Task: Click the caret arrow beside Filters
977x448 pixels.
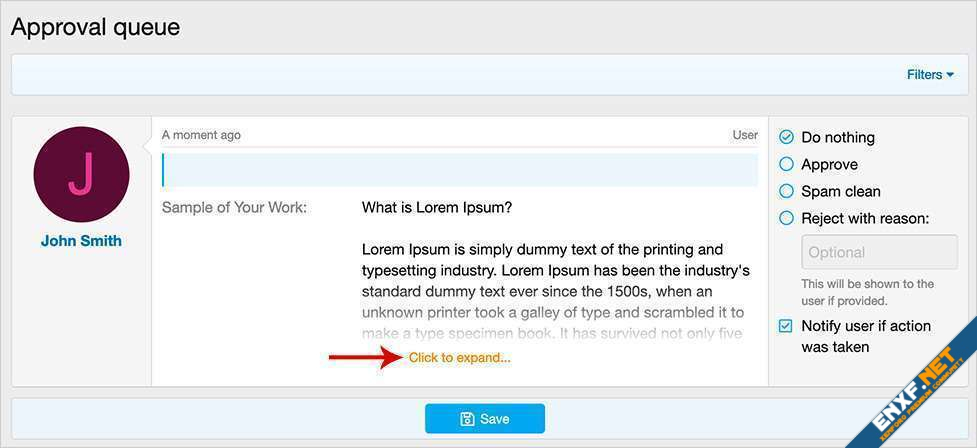Action: [x=950, y=75]
